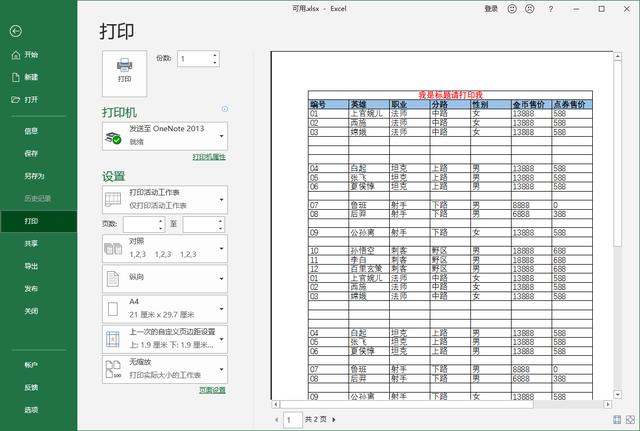Click the ending page number field
640x431 pixels.
coord(200,224)
